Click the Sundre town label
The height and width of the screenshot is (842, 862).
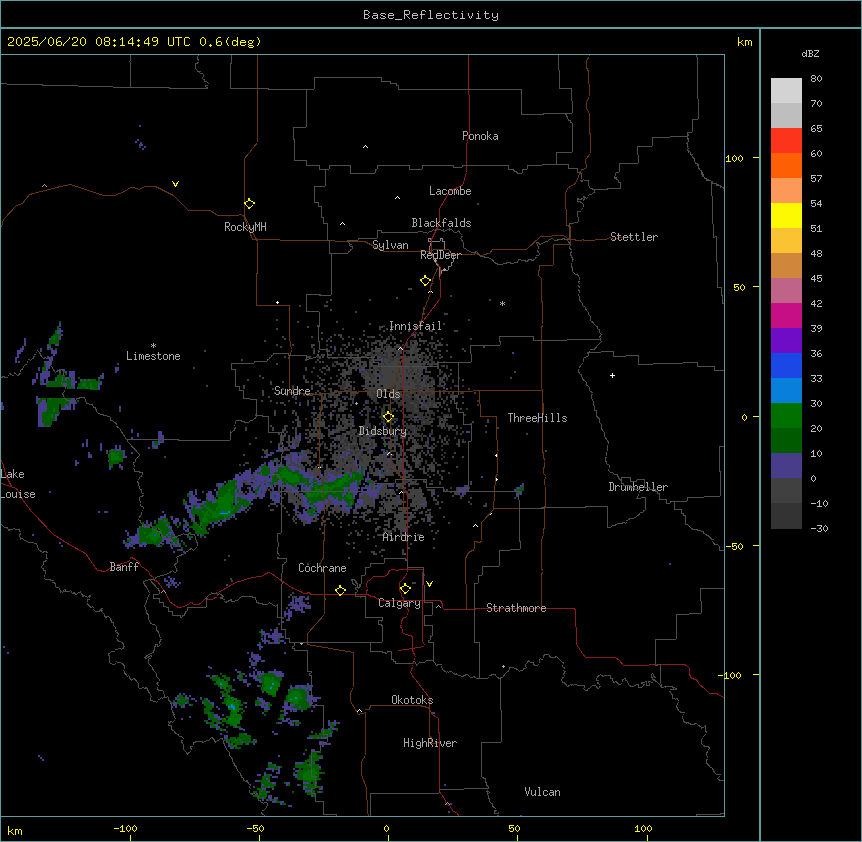(292, 391)
